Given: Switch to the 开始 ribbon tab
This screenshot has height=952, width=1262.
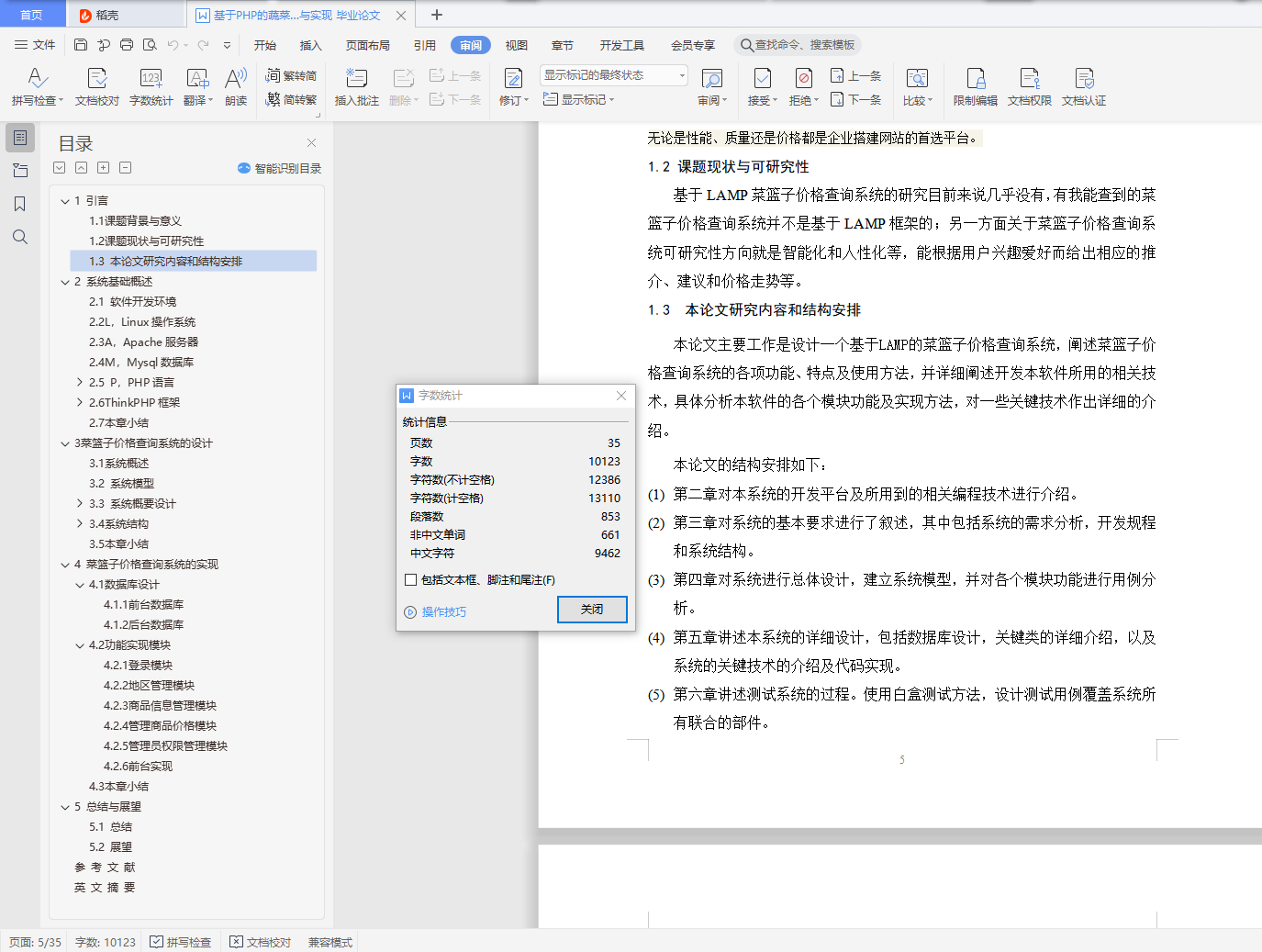Looking at the screenshot, I should pos(265,45).
